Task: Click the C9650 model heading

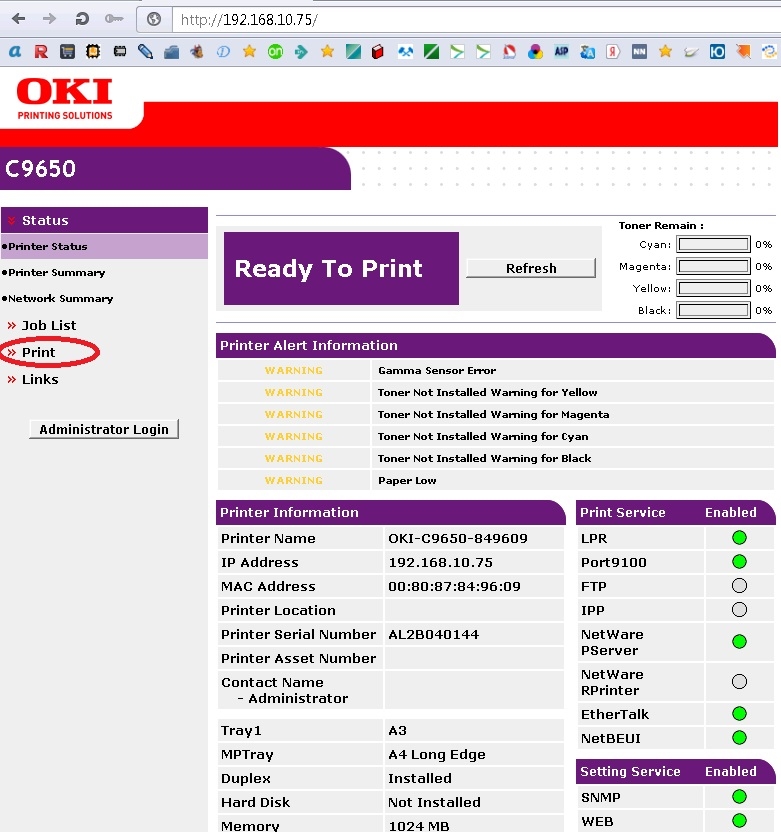Action: (x=40, y=169)
